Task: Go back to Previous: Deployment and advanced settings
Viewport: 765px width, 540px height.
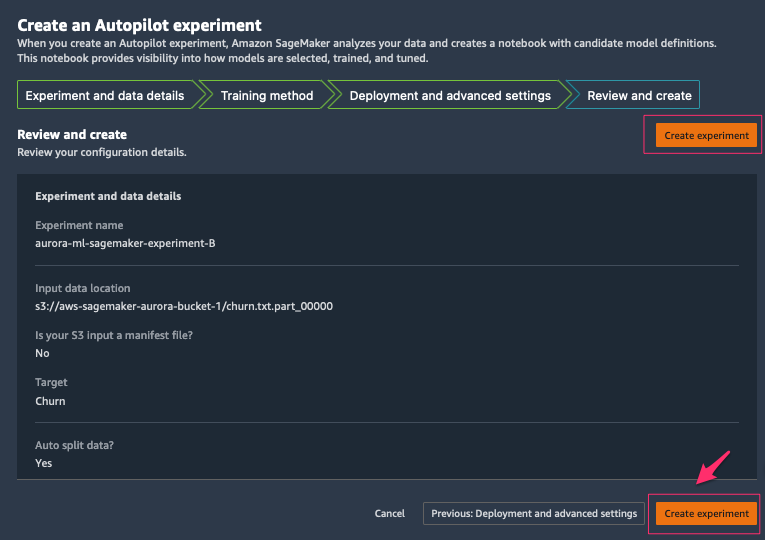Action: tap(534, 513)
